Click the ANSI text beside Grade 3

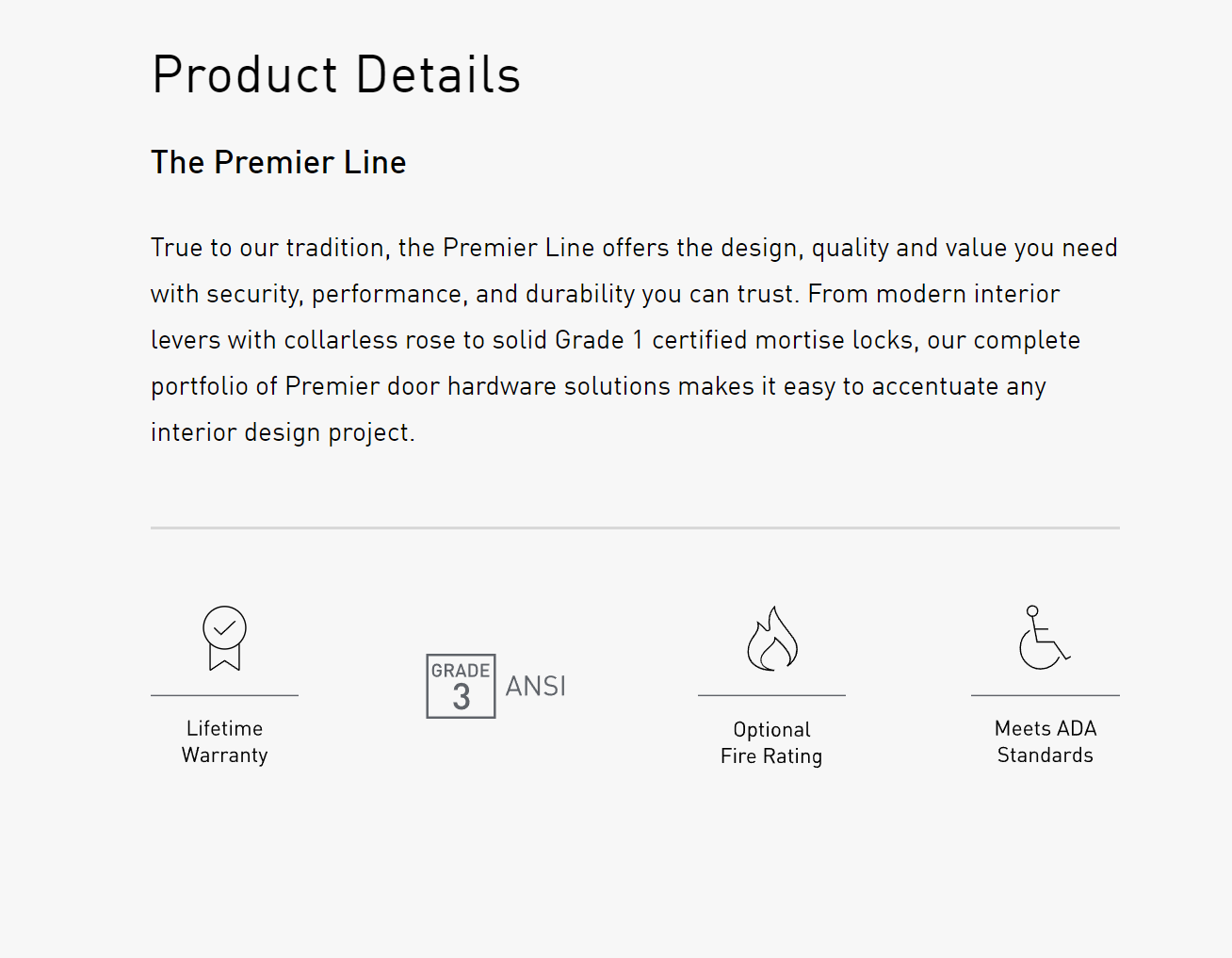536,686
